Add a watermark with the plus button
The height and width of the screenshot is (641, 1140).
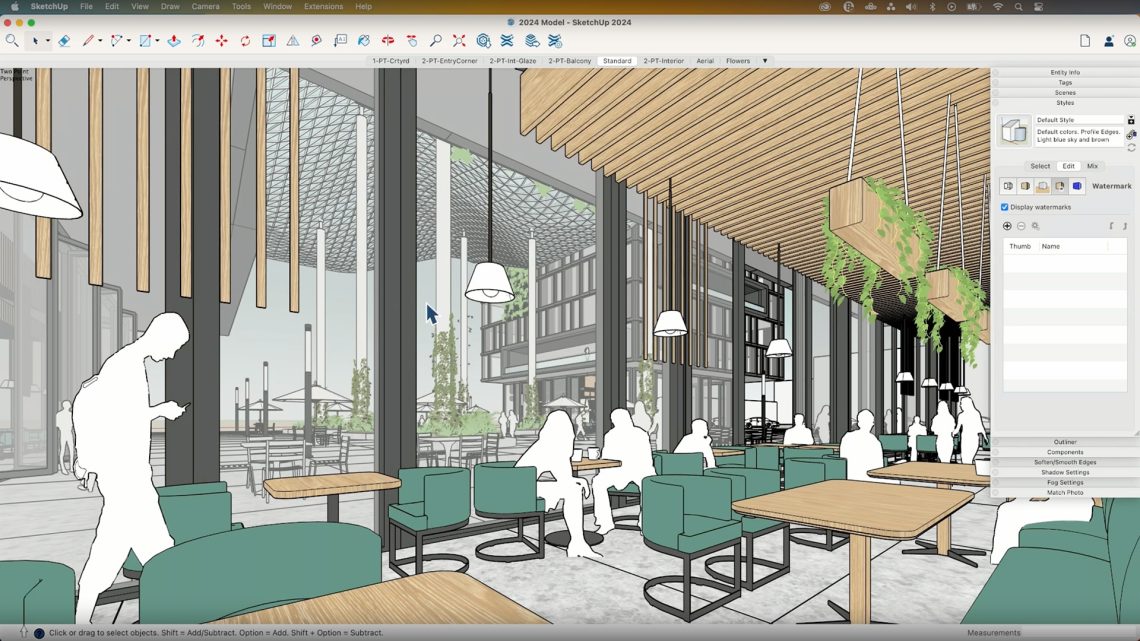point(1007,226)
